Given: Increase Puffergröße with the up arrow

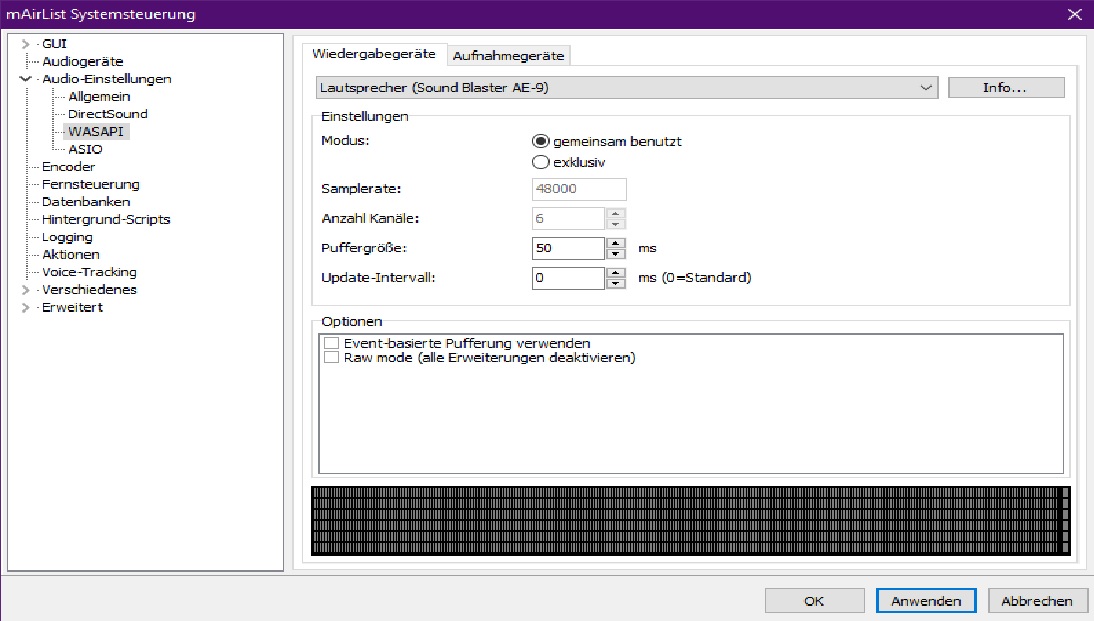Looking at the screenshot, I should [x=617, y=243].
